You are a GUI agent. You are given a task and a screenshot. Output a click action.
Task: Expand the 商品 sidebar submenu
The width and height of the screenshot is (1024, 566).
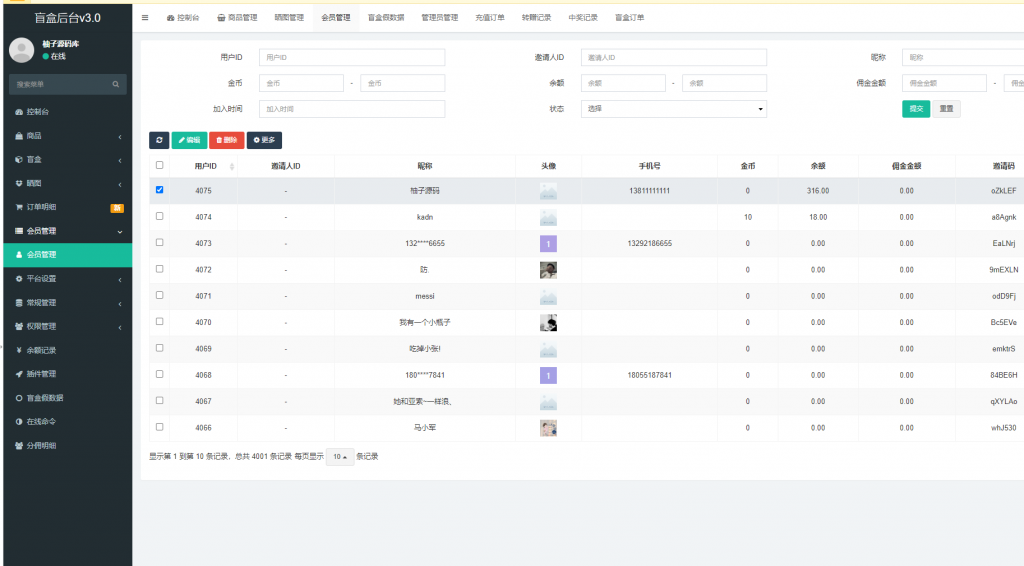pos(67,136)
